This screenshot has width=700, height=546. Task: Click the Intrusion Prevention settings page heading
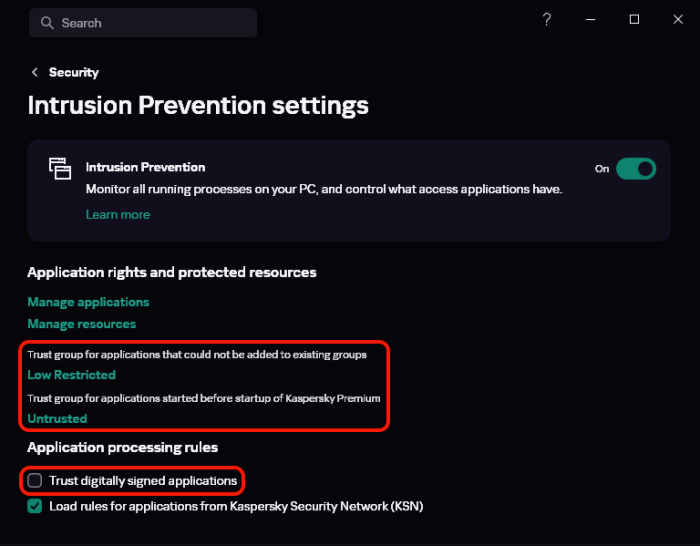(x=198, y=105)
